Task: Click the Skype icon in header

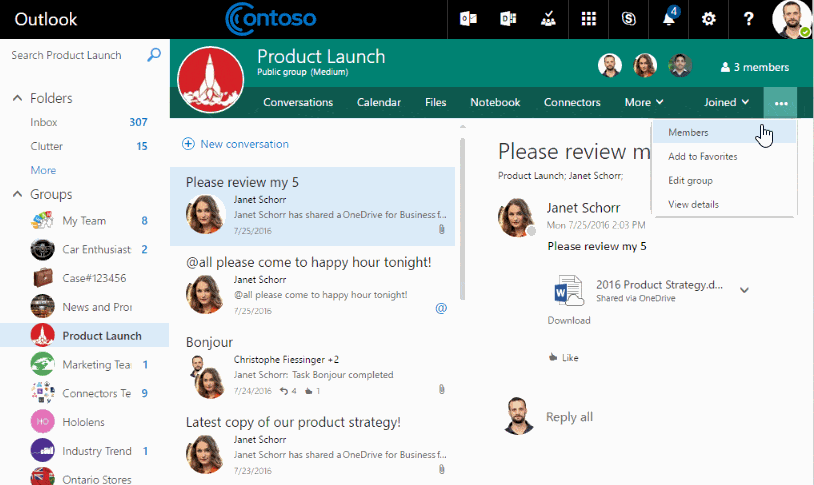Action: [628, 19]
